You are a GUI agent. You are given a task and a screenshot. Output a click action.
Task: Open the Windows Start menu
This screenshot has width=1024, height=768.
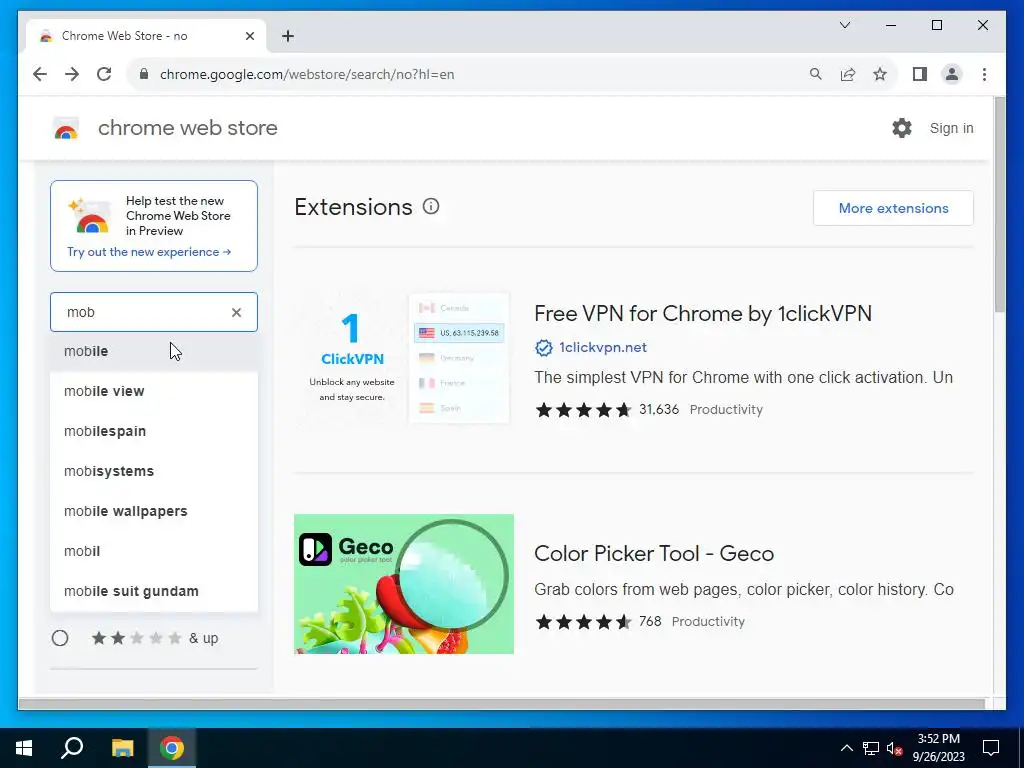(x=24, y=748)
